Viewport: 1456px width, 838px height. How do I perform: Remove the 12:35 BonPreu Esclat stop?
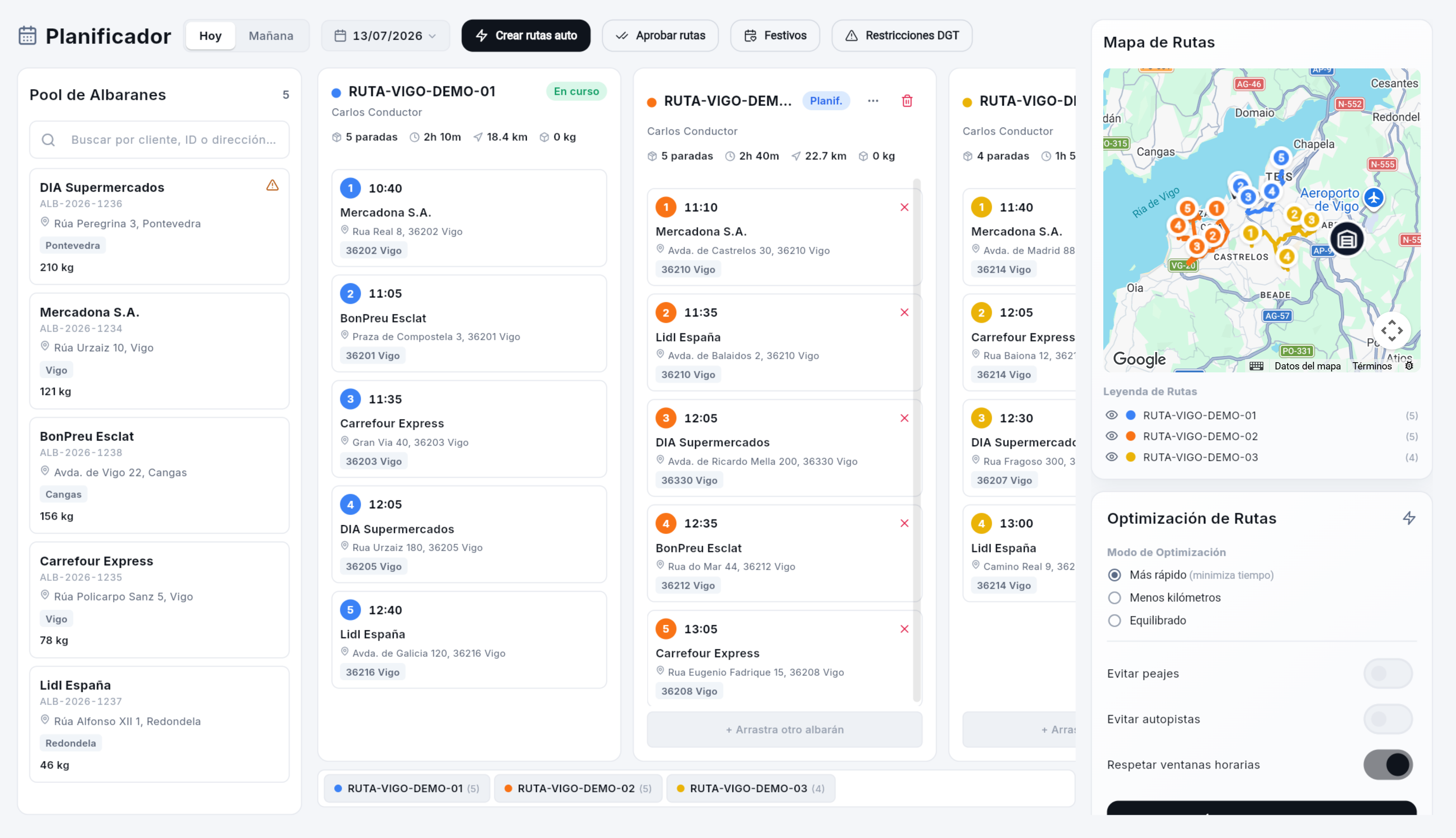pyautogui.click(x=904, y=523)
